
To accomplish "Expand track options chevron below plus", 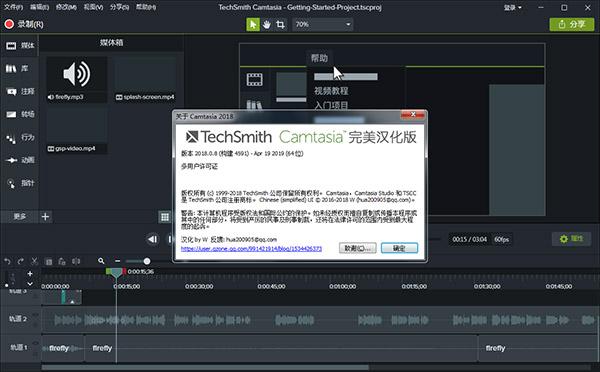I will click(30, 284).
